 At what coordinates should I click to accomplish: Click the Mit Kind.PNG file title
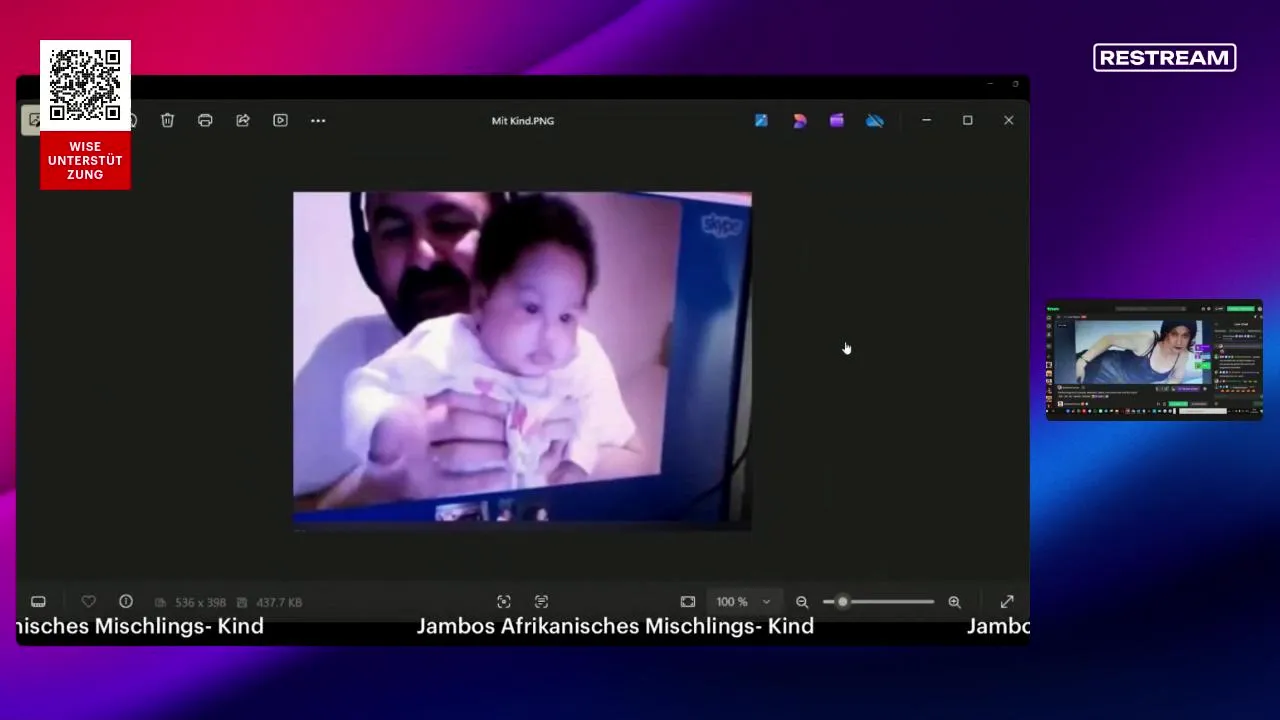pos(523,121)
